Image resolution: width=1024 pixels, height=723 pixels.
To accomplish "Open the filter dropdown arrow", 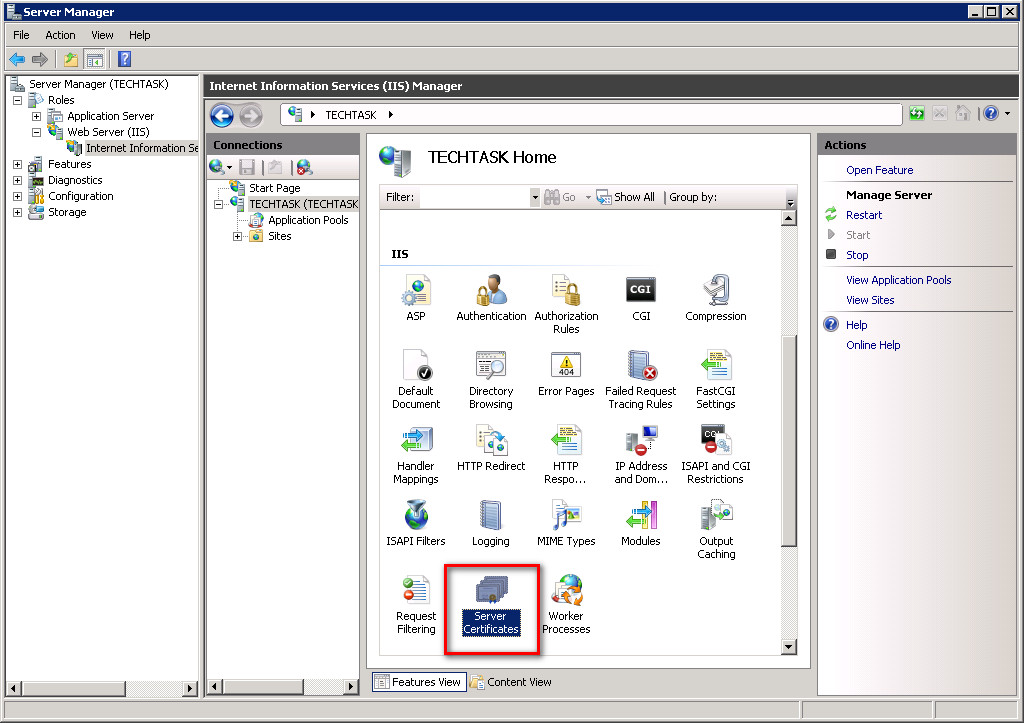I will (535, 198).
